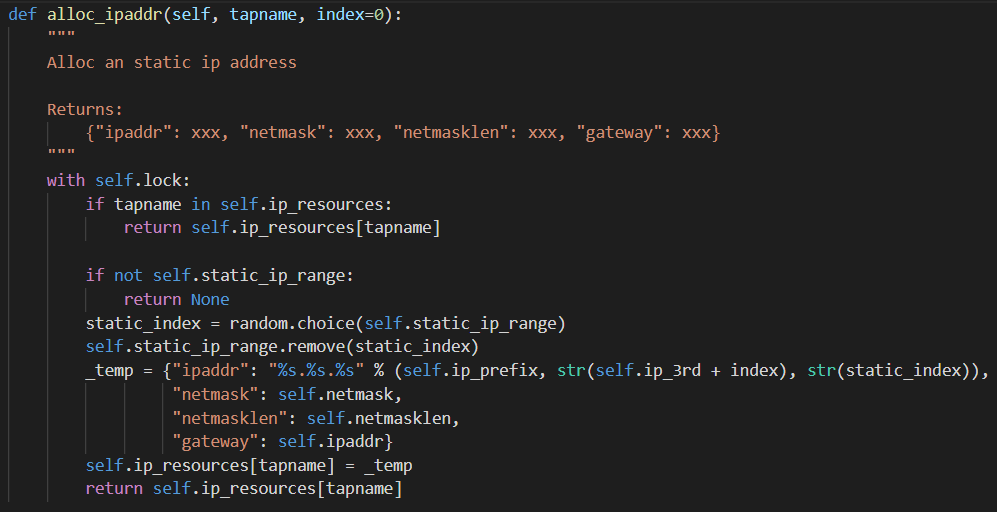Image resolution: width=997 pixels, height=512 pixels.
Task: Click the 'return None' statement
Action: tap(177, 300)
